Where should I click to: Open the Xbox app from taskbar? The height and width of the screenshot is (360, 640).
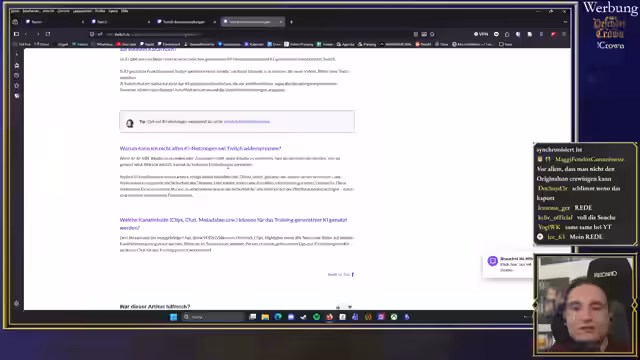pos(394,317)
